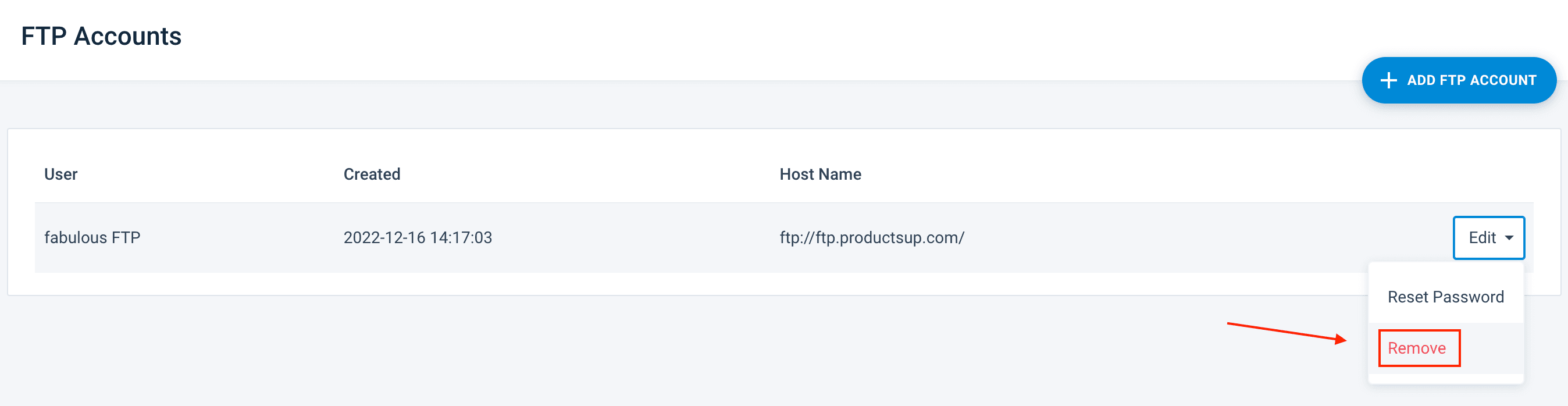Select the fabulous FTP user name
1568x406 pixels.
(x=92, y=237)
